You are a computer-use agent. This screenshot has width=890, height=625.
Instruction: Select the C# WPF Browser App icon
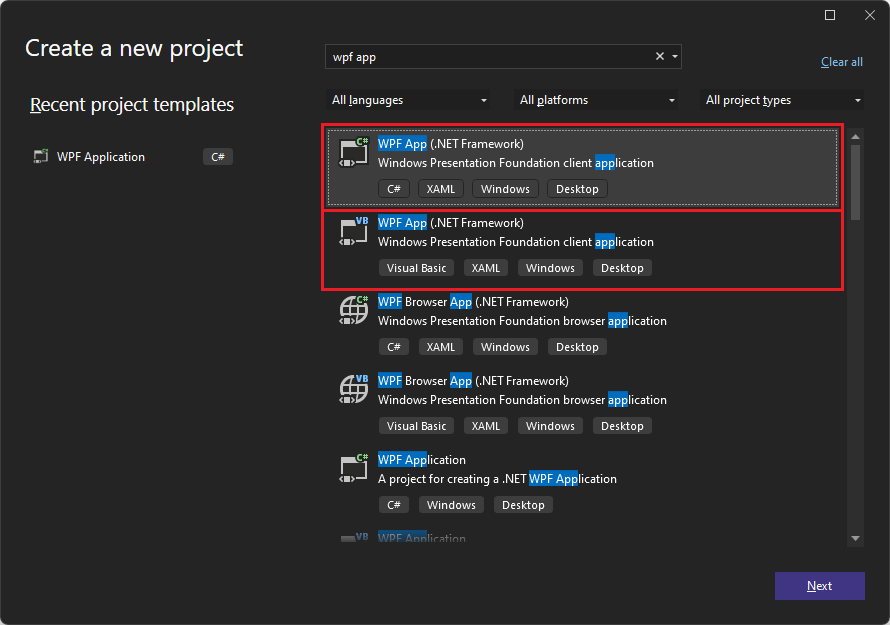[353, 310]
